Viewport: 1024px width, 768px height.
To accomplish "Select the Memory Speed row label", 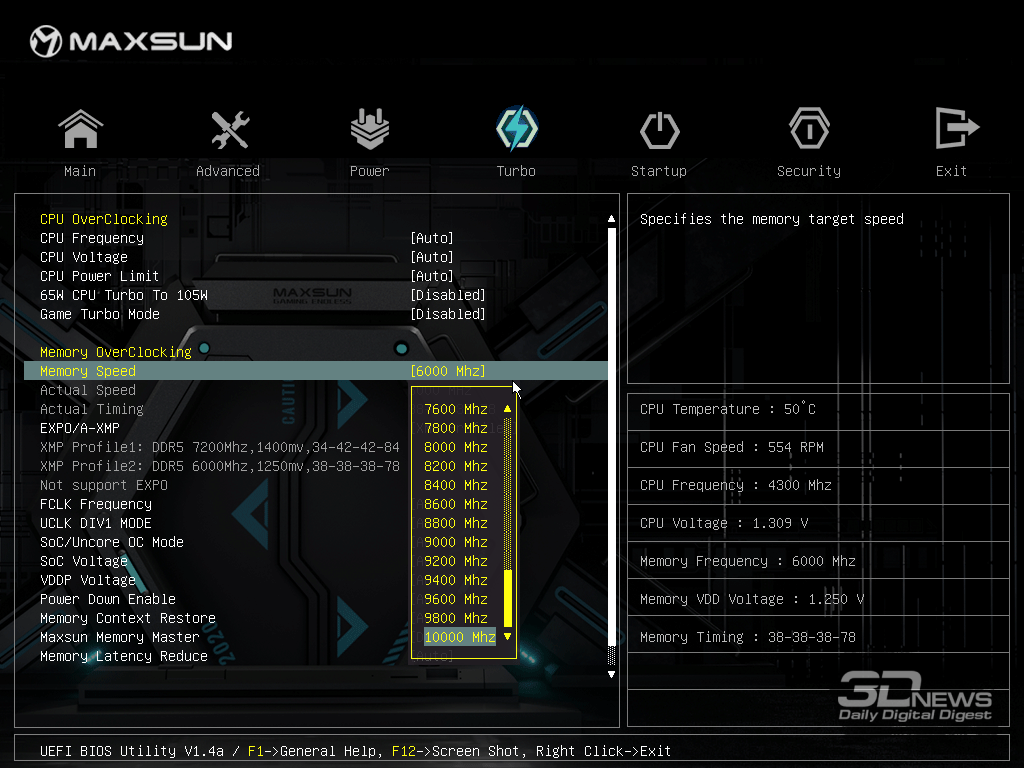I will 88,371.
